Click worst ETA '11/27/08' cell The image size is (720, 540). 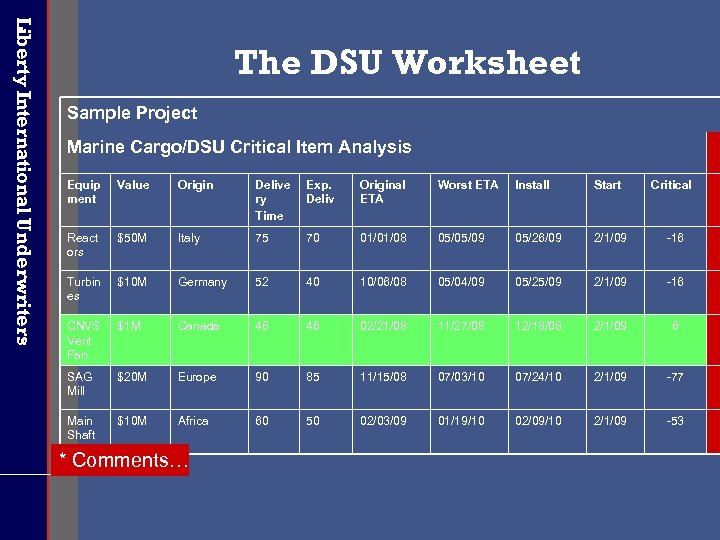click(x=469, y=340)
